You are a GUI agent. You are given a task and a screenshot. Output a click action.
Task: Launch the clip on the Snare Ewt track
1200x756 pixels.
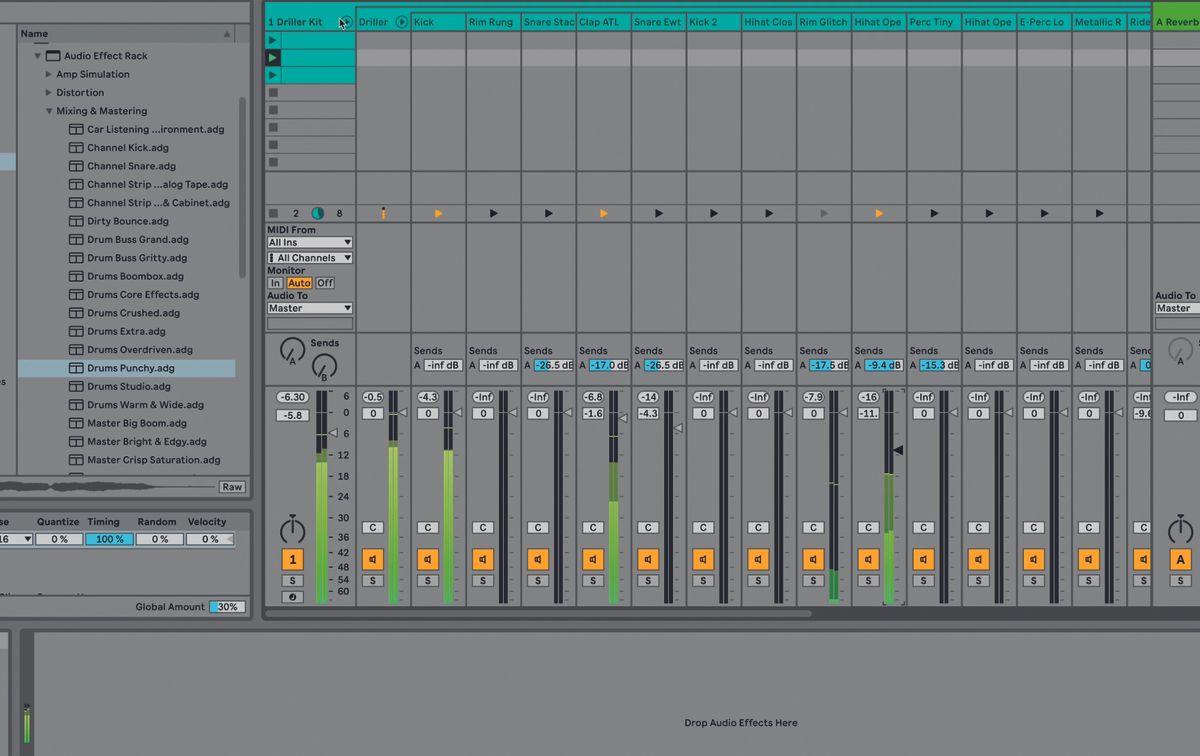(657, 212)
